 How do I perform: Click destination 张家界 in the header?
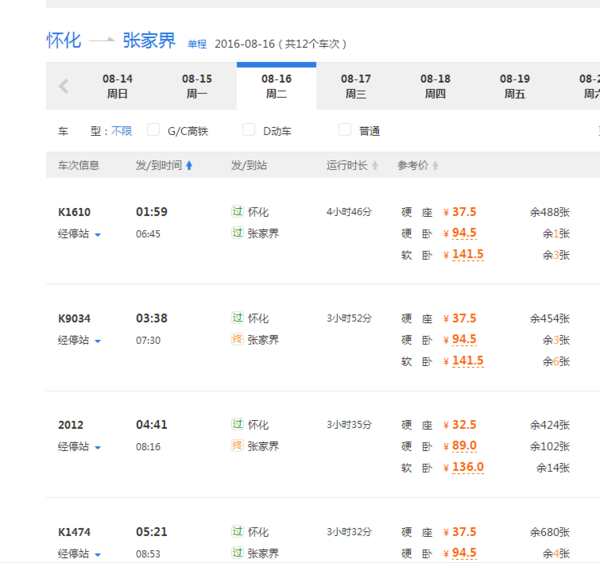[149, 40]
